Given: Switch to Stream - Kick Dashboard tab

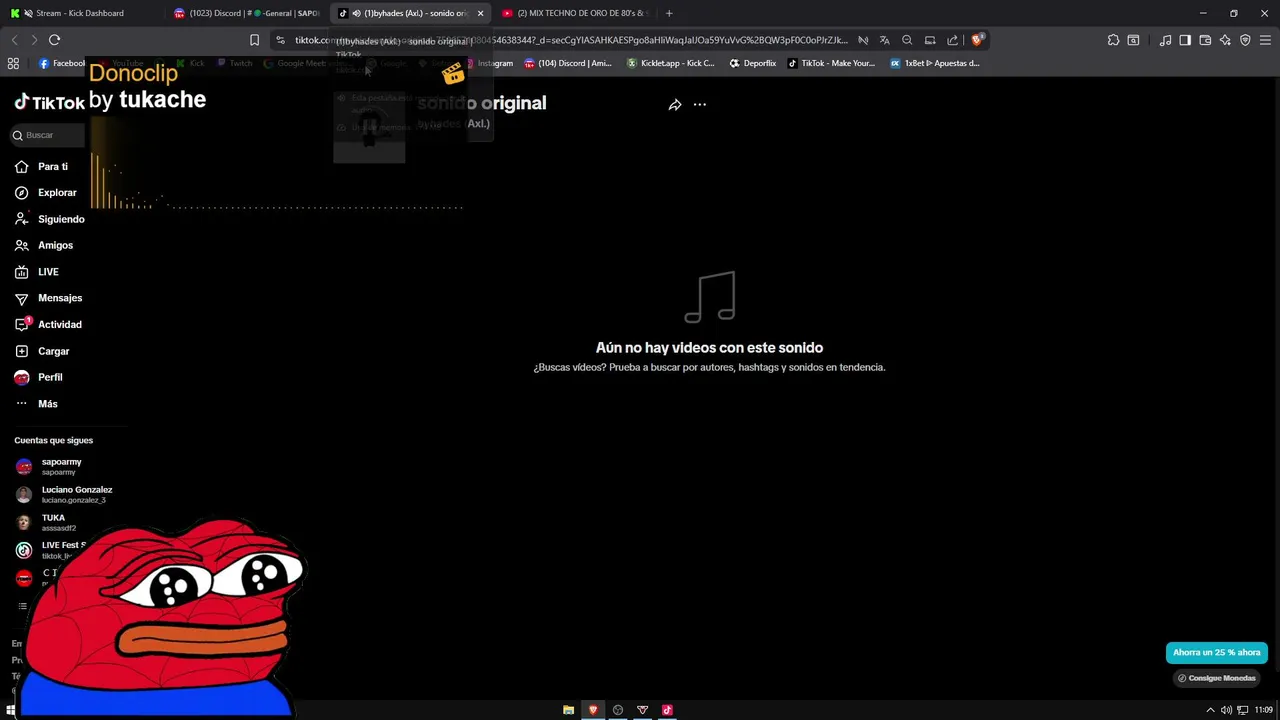Looking at the screenshot, I should 80,13.
